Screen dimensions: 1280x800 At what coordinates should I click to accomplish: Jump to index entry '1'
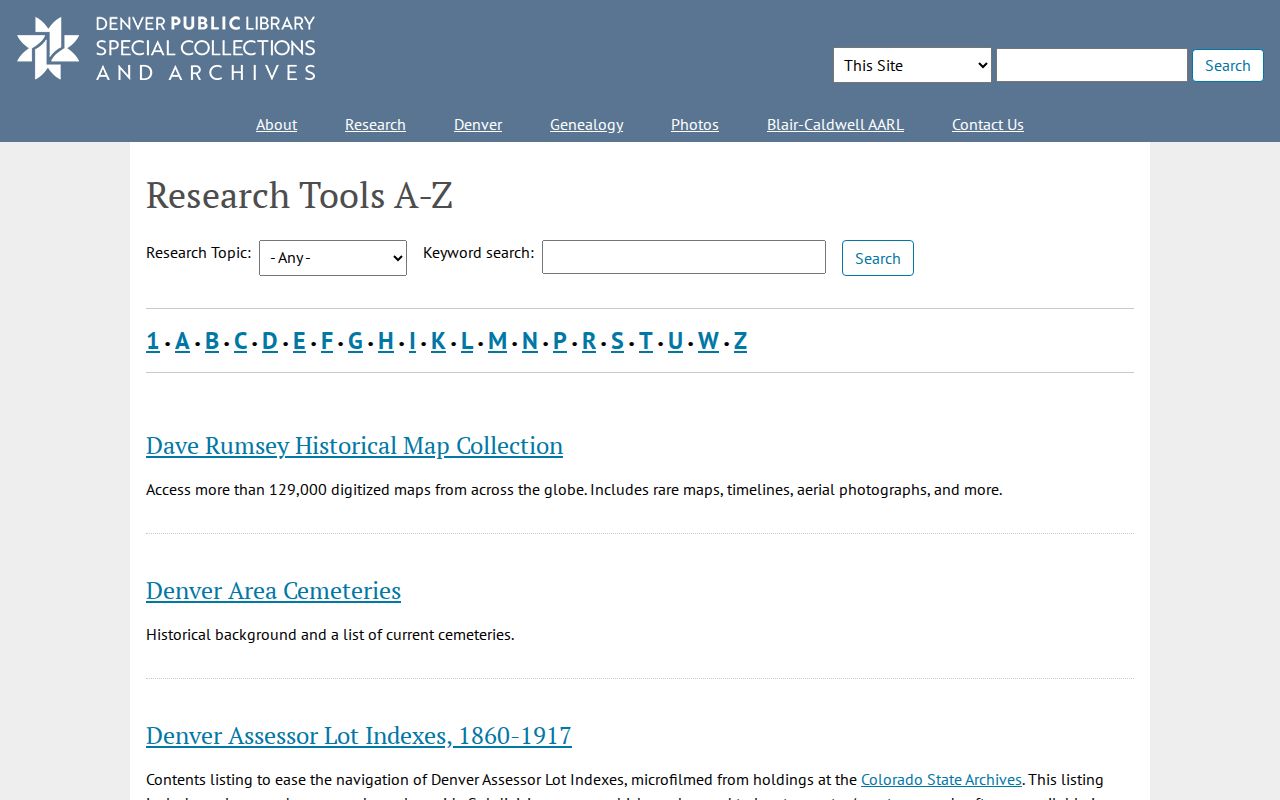click(x=153, y=341)
